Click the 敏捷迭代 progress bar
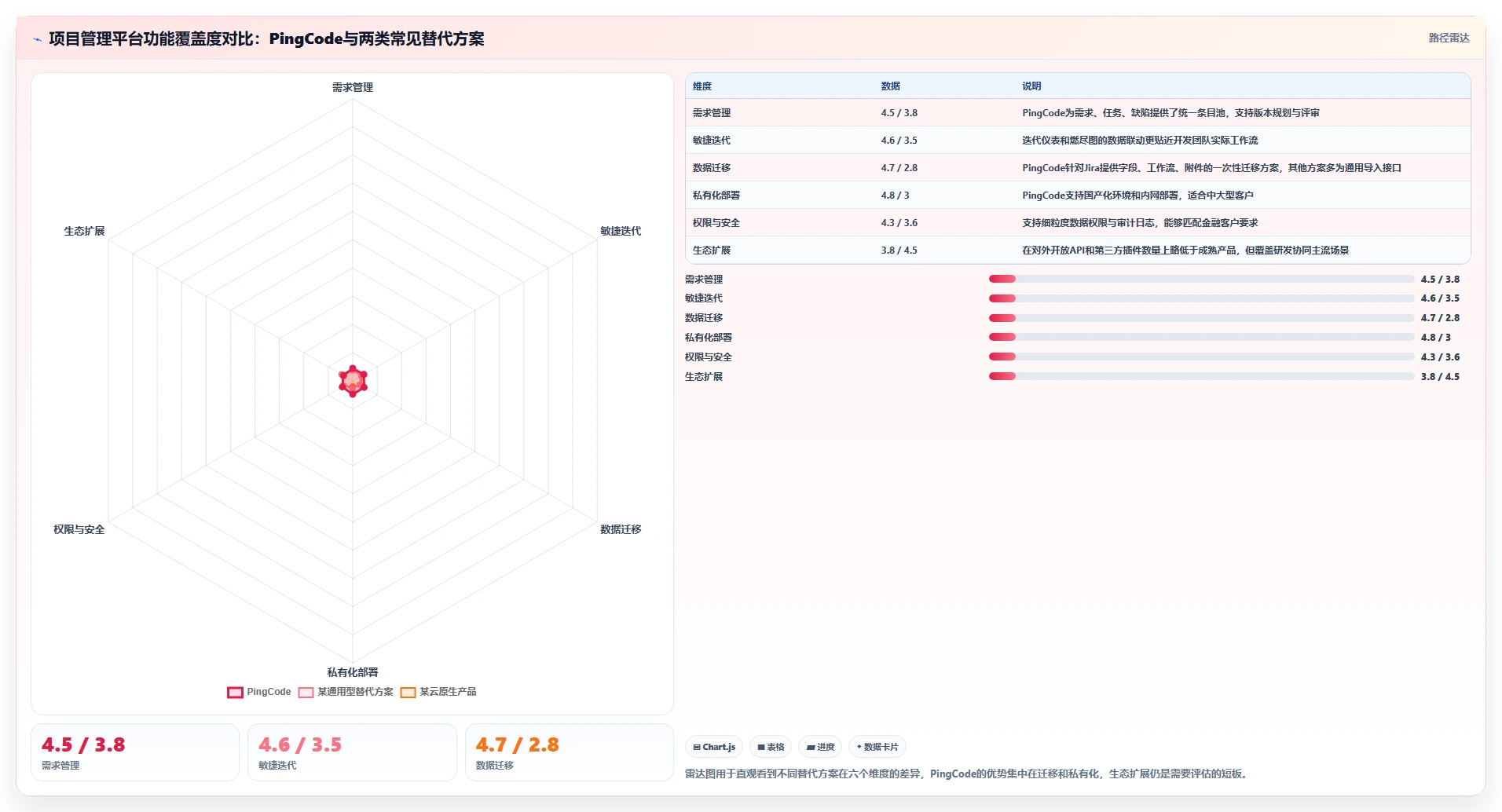 coord(1201,298)
